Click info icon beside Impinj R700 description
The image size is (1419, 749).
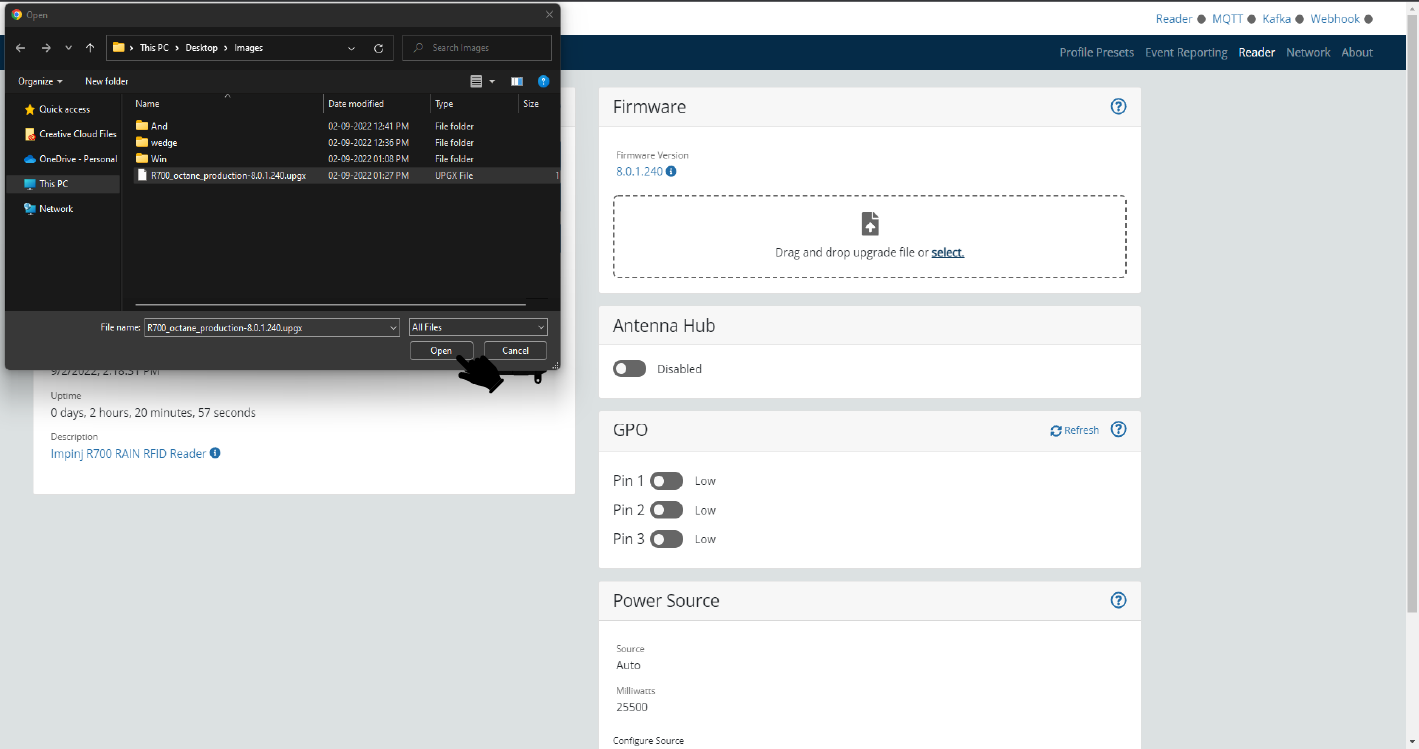[x=215, y=454]
